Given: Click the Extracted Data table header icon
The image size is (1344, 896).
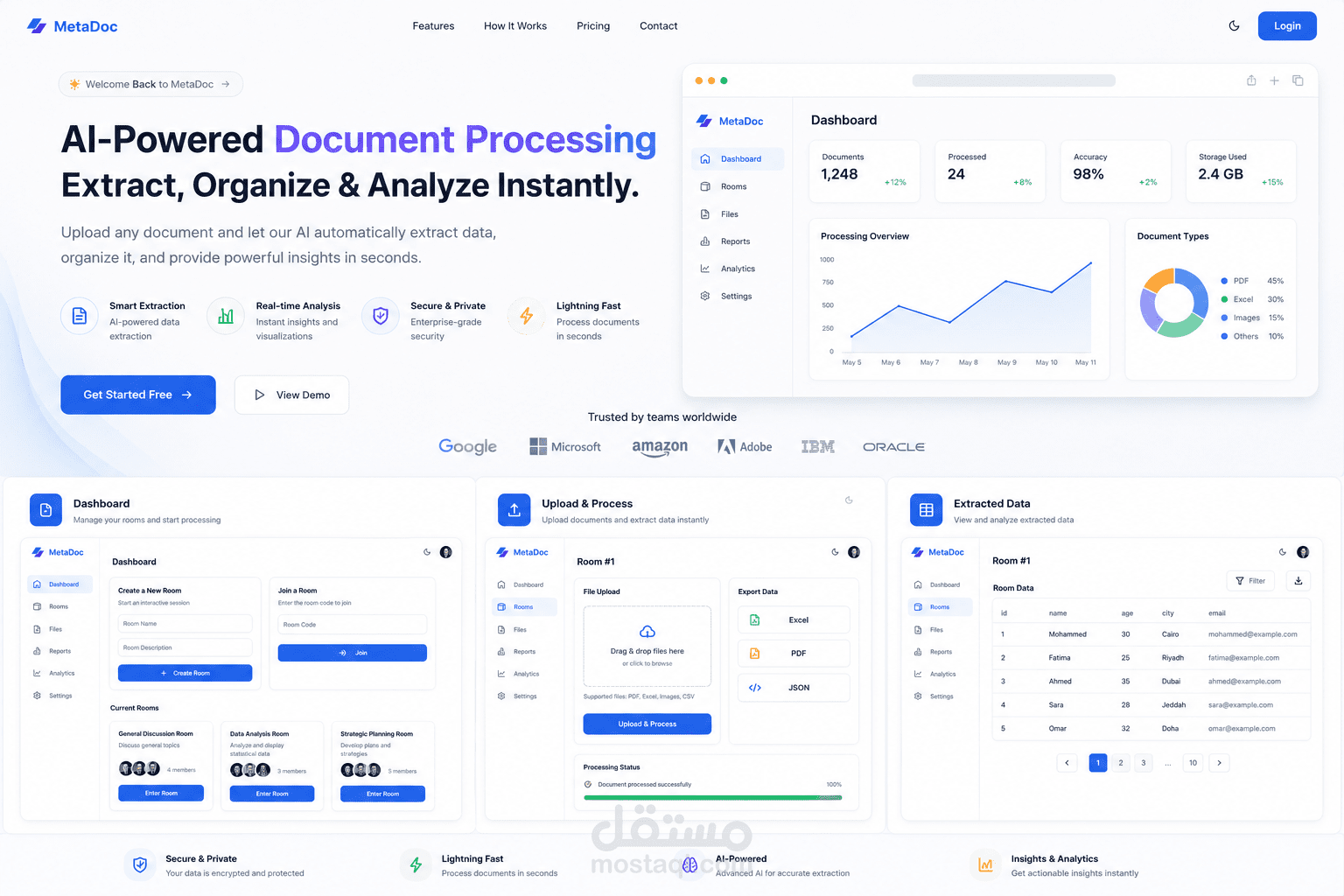Looking at the screenshot, I should 927,510.
